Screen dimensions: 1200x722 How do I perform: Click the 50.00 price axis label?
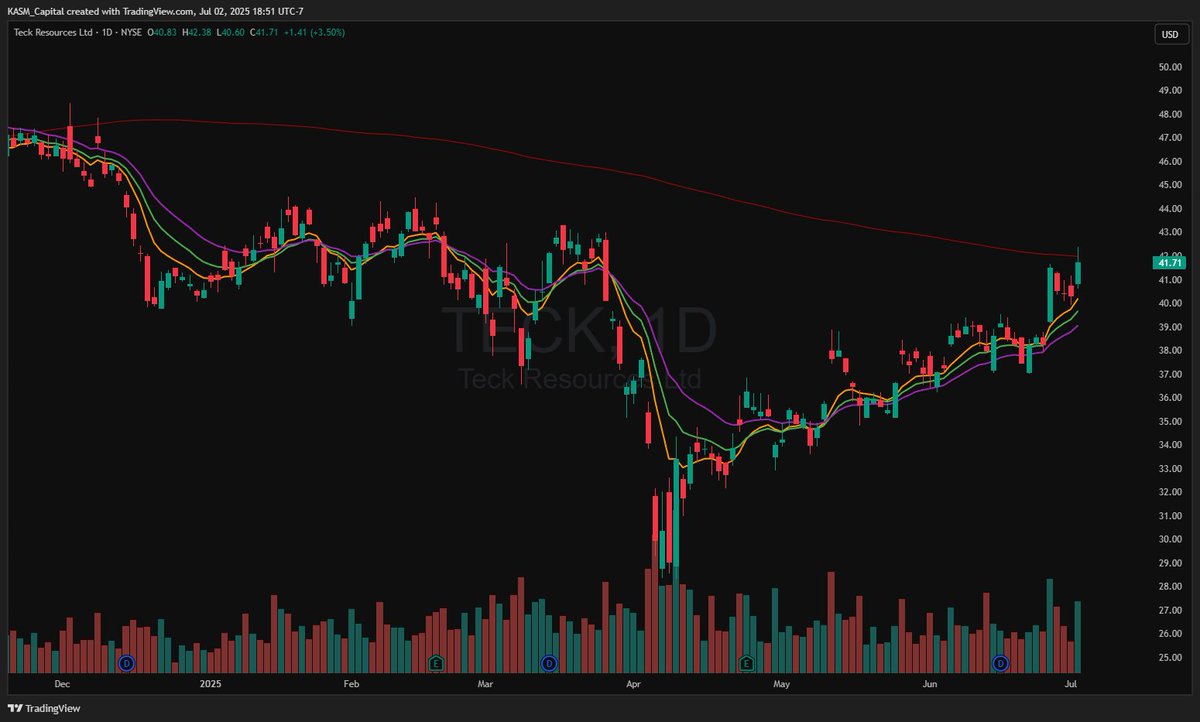pyautogui.click(x=1171, y=67)
